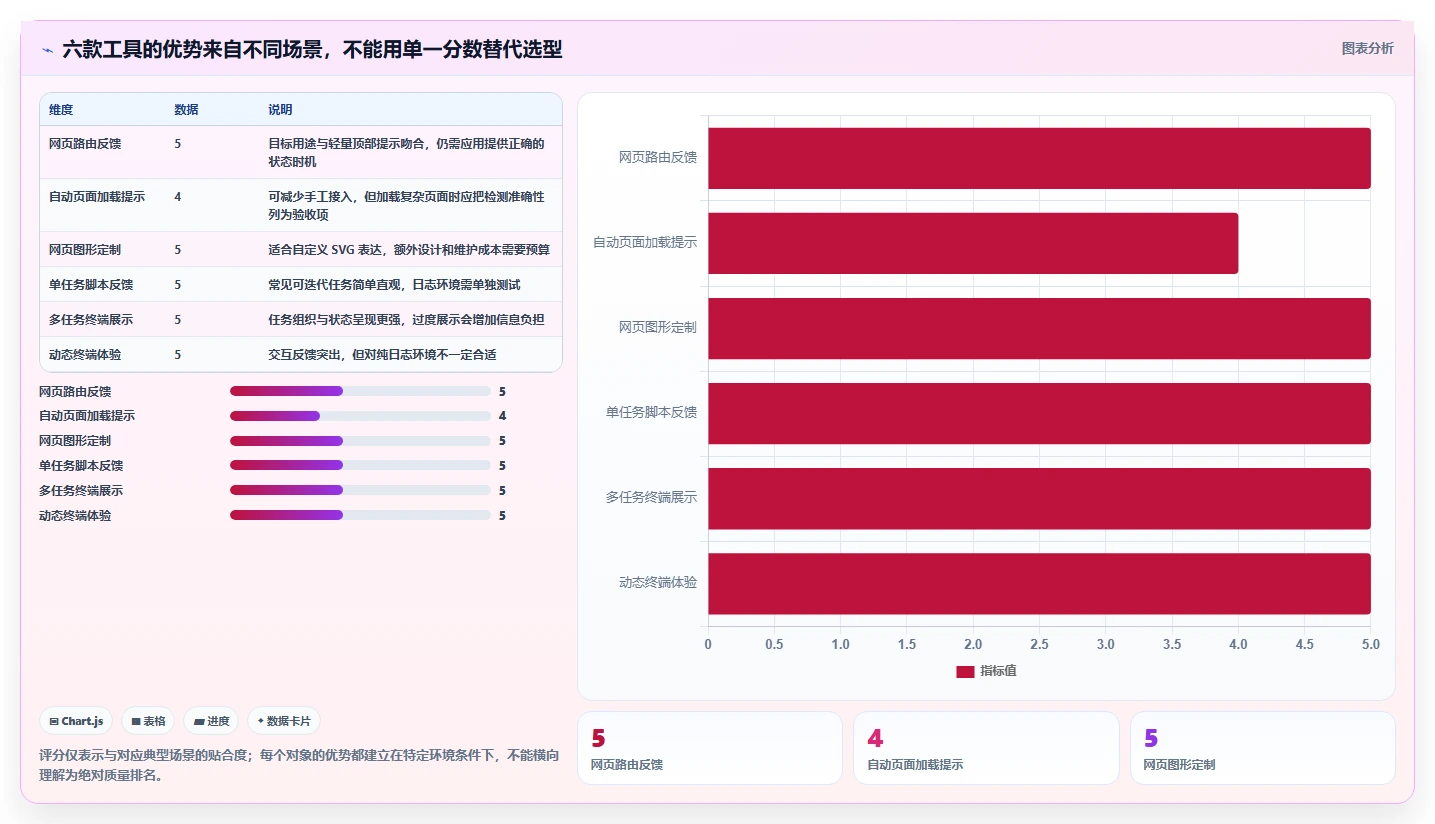
Task: Click the 动态终端体验 progress bar
Action: pyautogui.click(x=360, y=515)
